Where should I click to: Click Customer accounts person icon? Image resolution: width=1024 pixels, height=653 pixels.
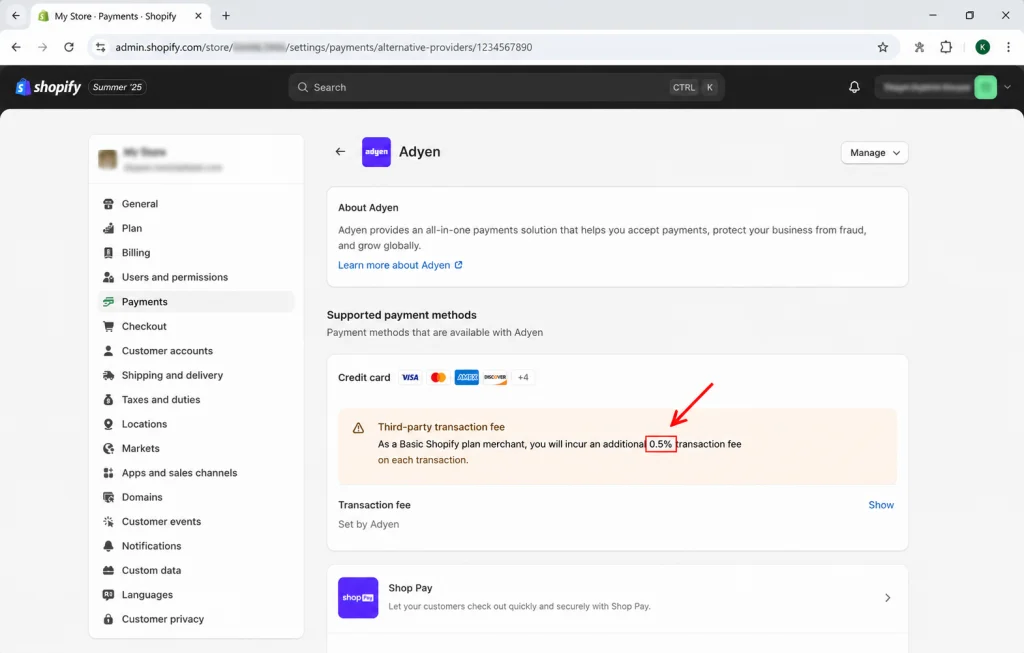[x=108, y=351]
